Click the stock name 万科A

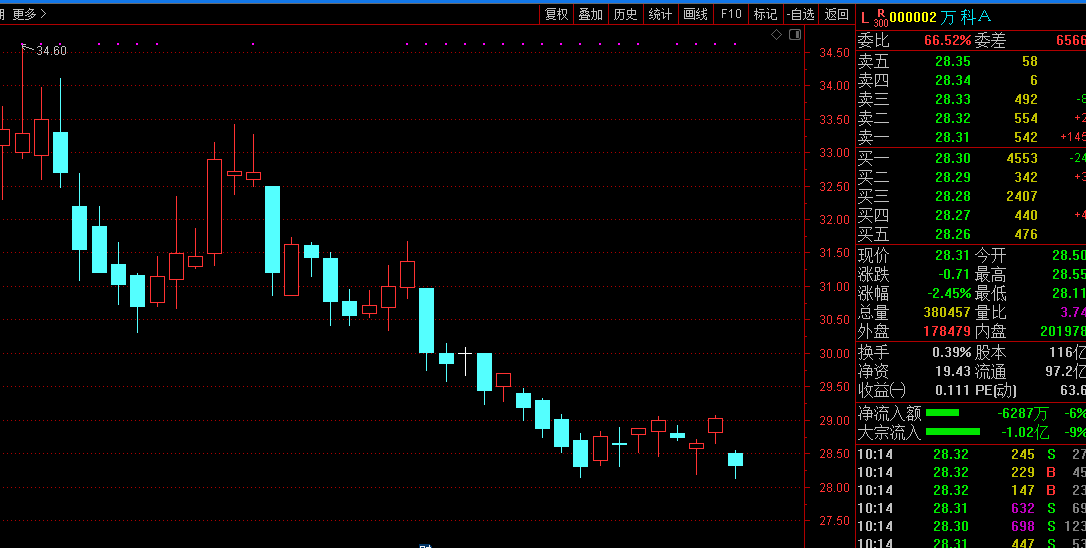point(965,17)
